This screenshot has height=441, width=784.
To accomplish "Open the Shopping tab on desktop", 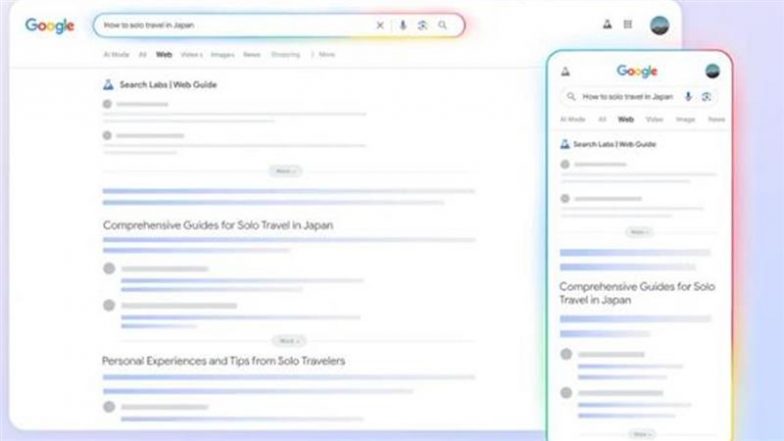I will pos(286,54).
